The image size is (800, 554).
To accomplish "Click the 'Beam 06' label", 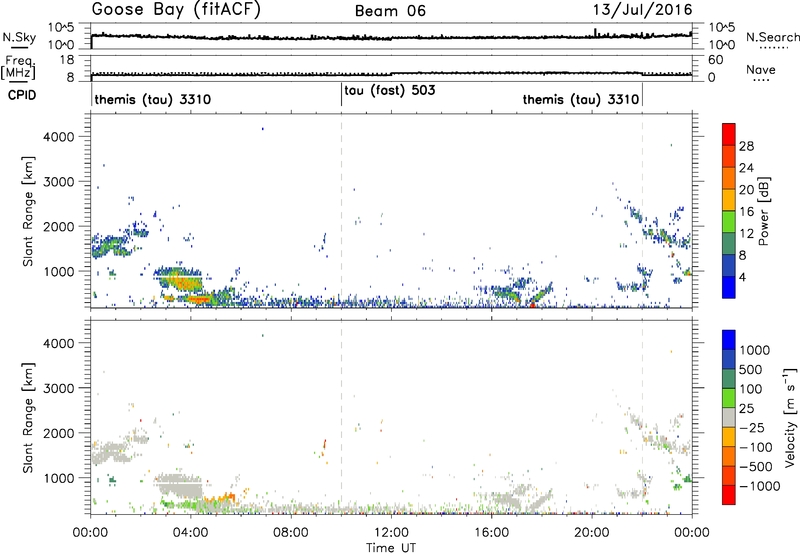I will 390,11.
